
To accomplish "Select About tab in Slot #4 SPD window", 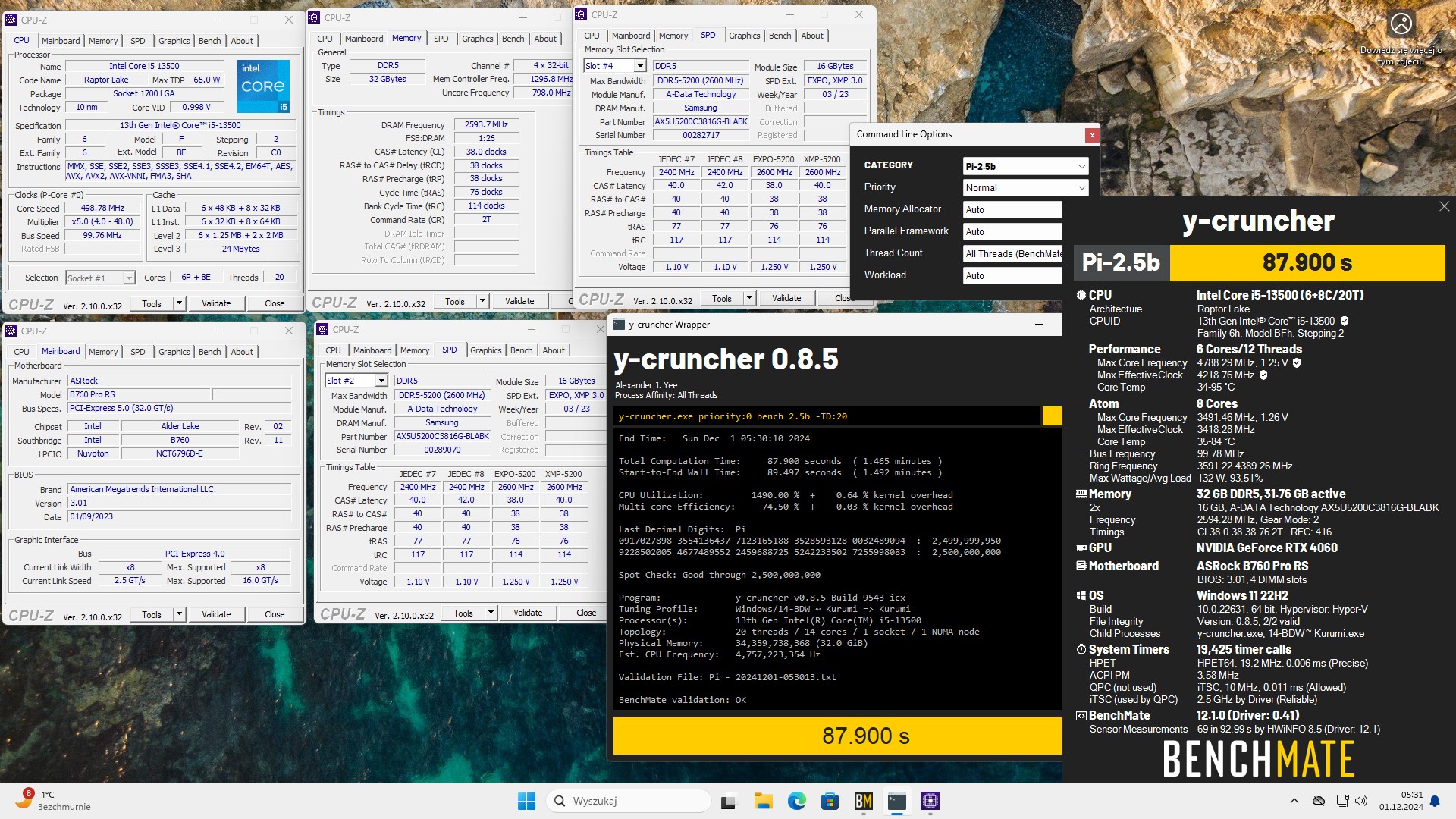I will pos(811,36).
